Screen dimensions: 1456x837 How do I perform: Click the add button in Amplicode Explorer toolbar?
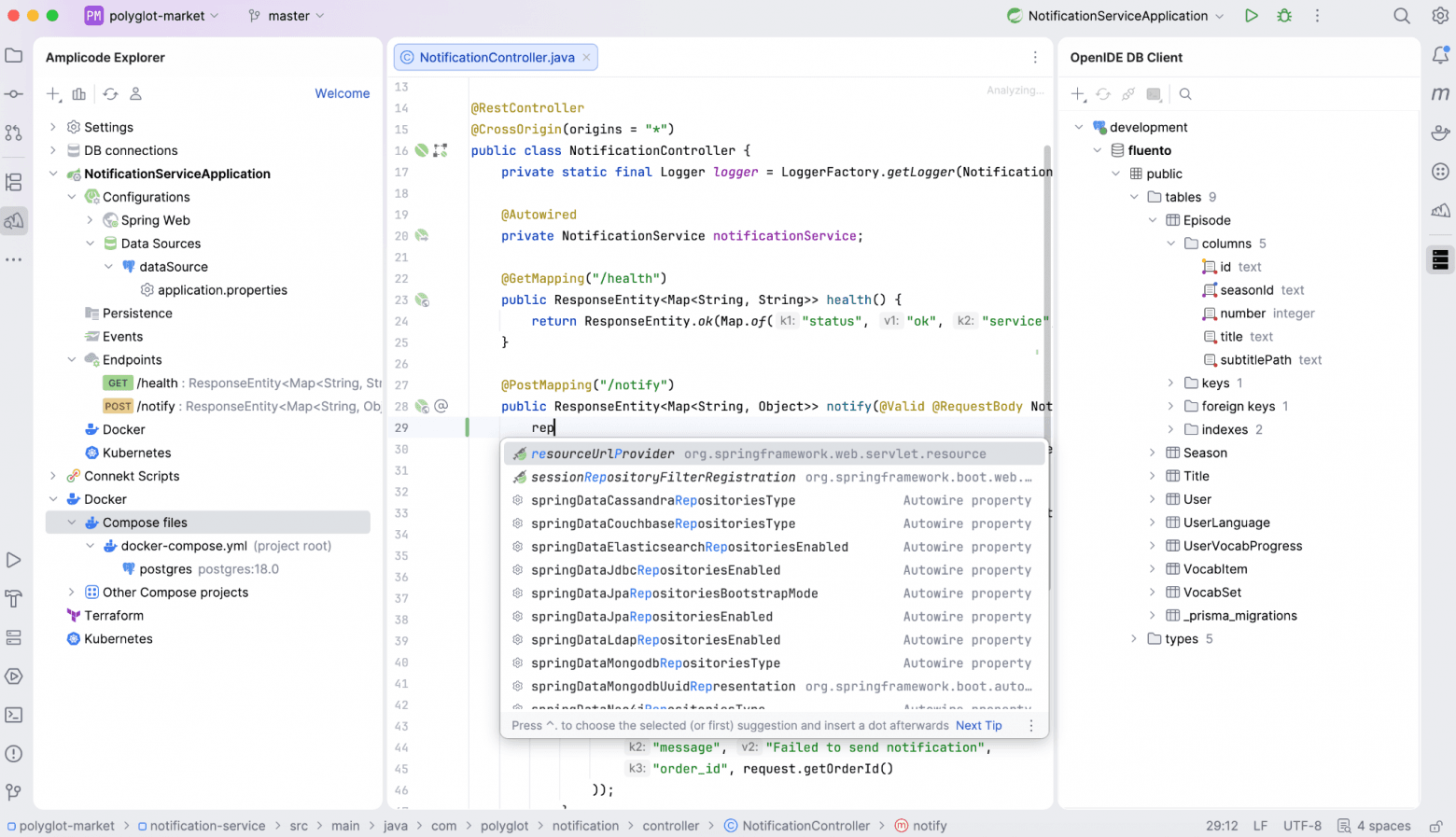pyautogui.click(x=53, y=94)
